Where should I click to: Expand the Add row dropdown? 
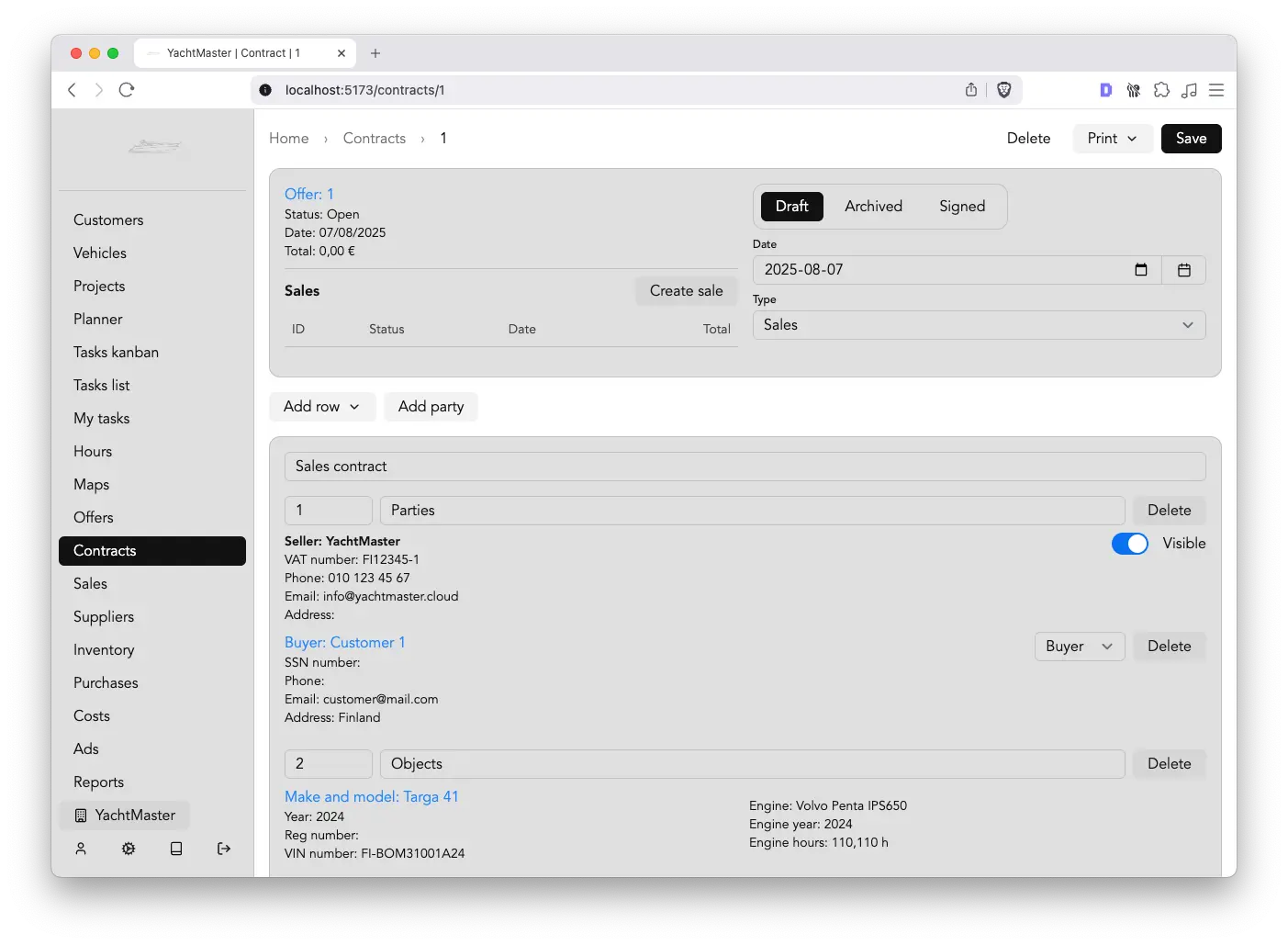(321, 407)
